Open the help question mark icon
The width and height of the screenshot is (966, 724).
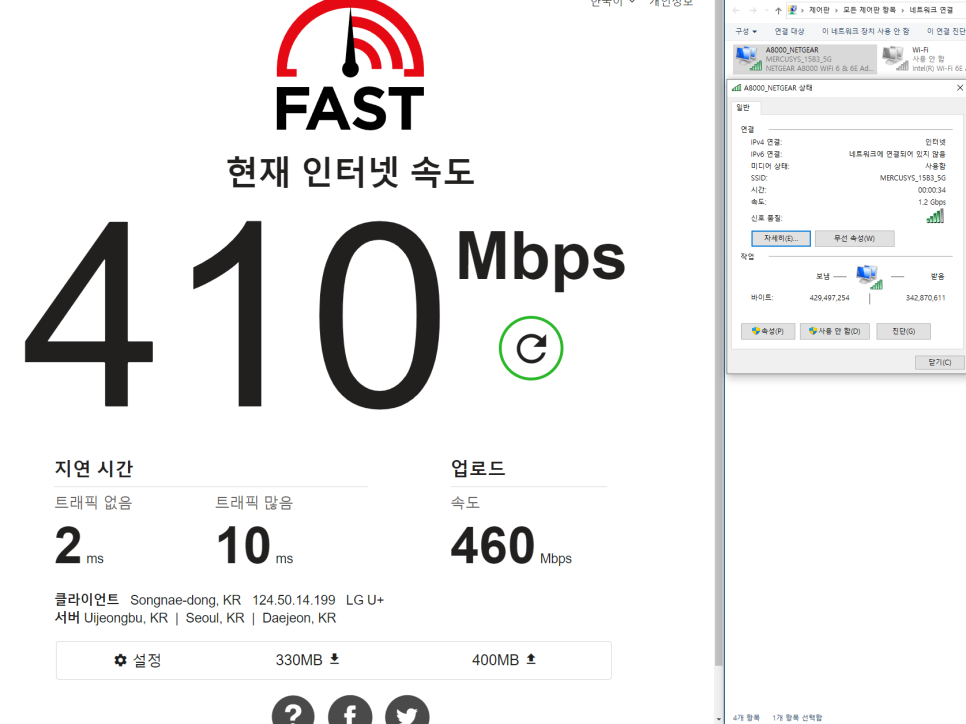(292, 713)
